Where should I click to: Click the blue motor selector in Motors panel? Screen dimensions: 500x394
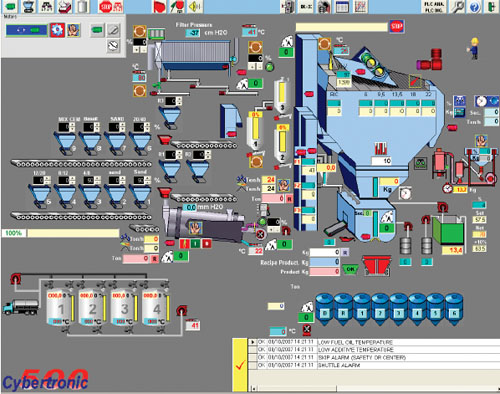pyautogui.click(x=26, y=30)
